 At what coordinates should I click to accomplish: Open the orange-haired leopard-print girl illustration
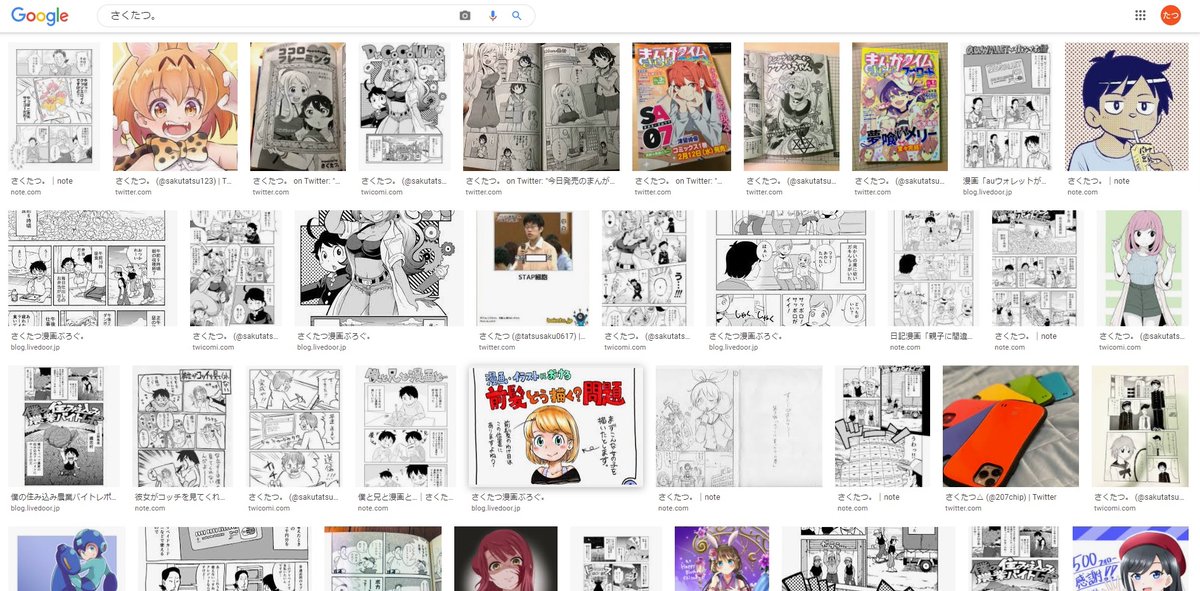pyautogui.click(x=175, y=107)
